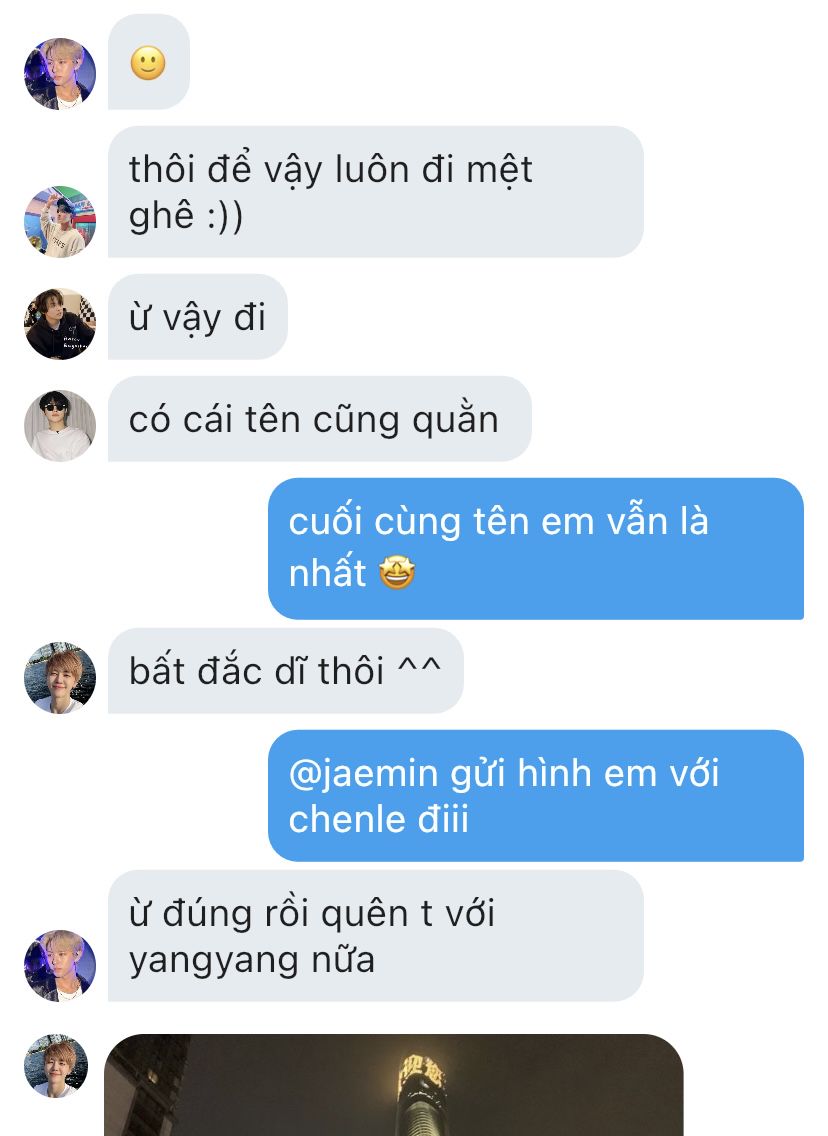828x1136 pixels.
Task: Select the "ừ vậy đi" message bubble
Action: pyautogui.click(x=198, y=317)
